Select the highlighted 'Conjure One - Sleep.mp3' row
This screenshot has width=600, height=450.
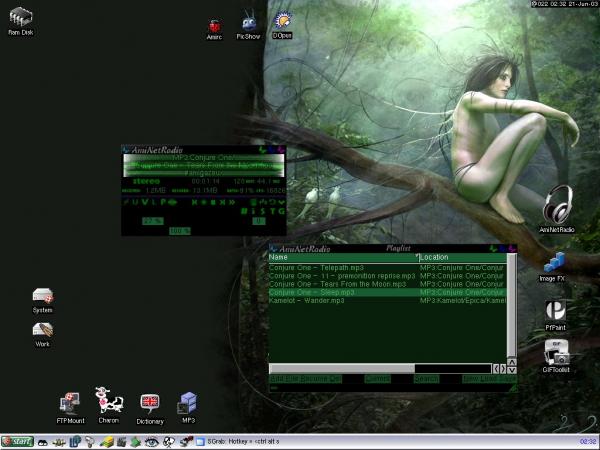pos(387,292)
